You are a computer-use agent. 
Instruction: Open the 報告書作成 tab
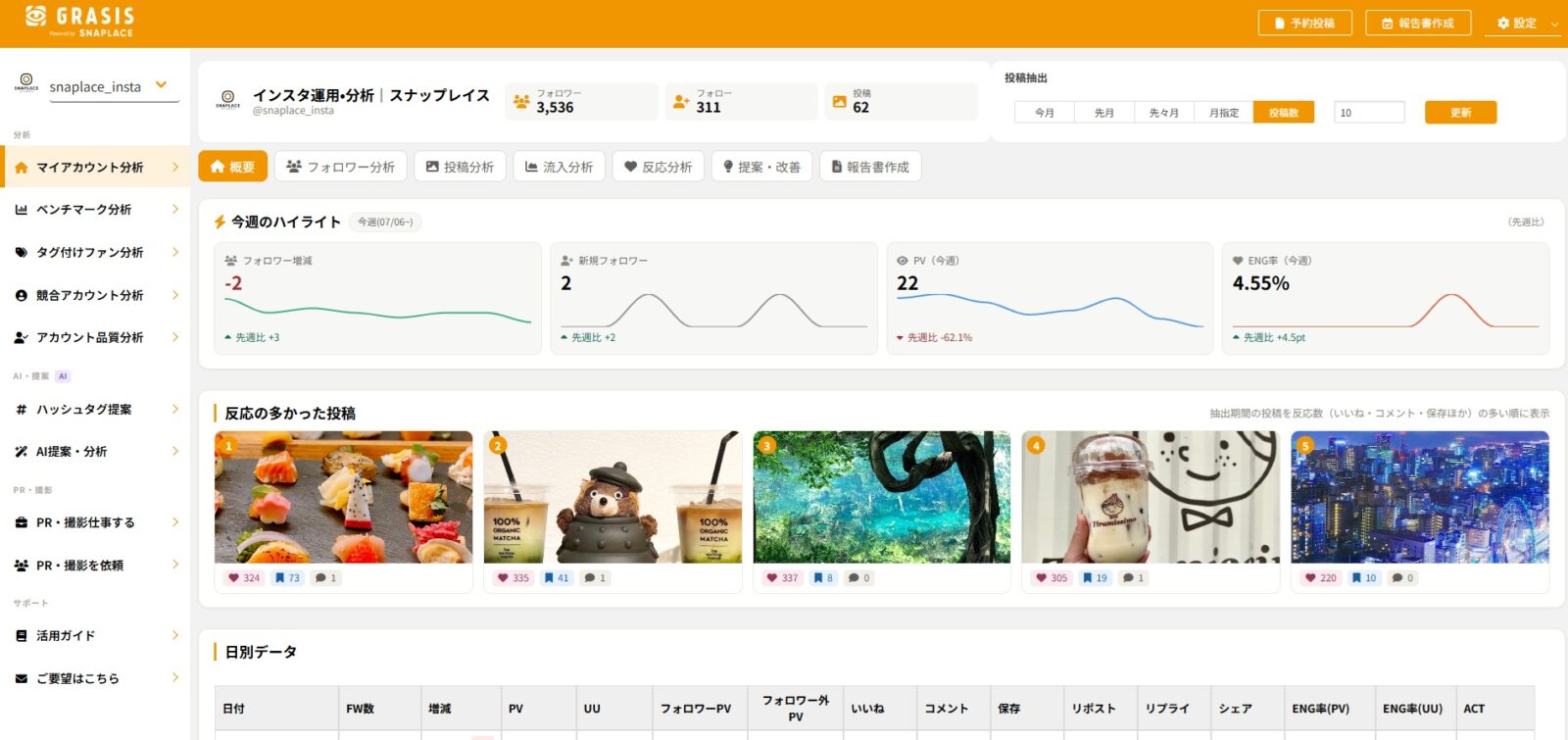click(x=870, y=167)
